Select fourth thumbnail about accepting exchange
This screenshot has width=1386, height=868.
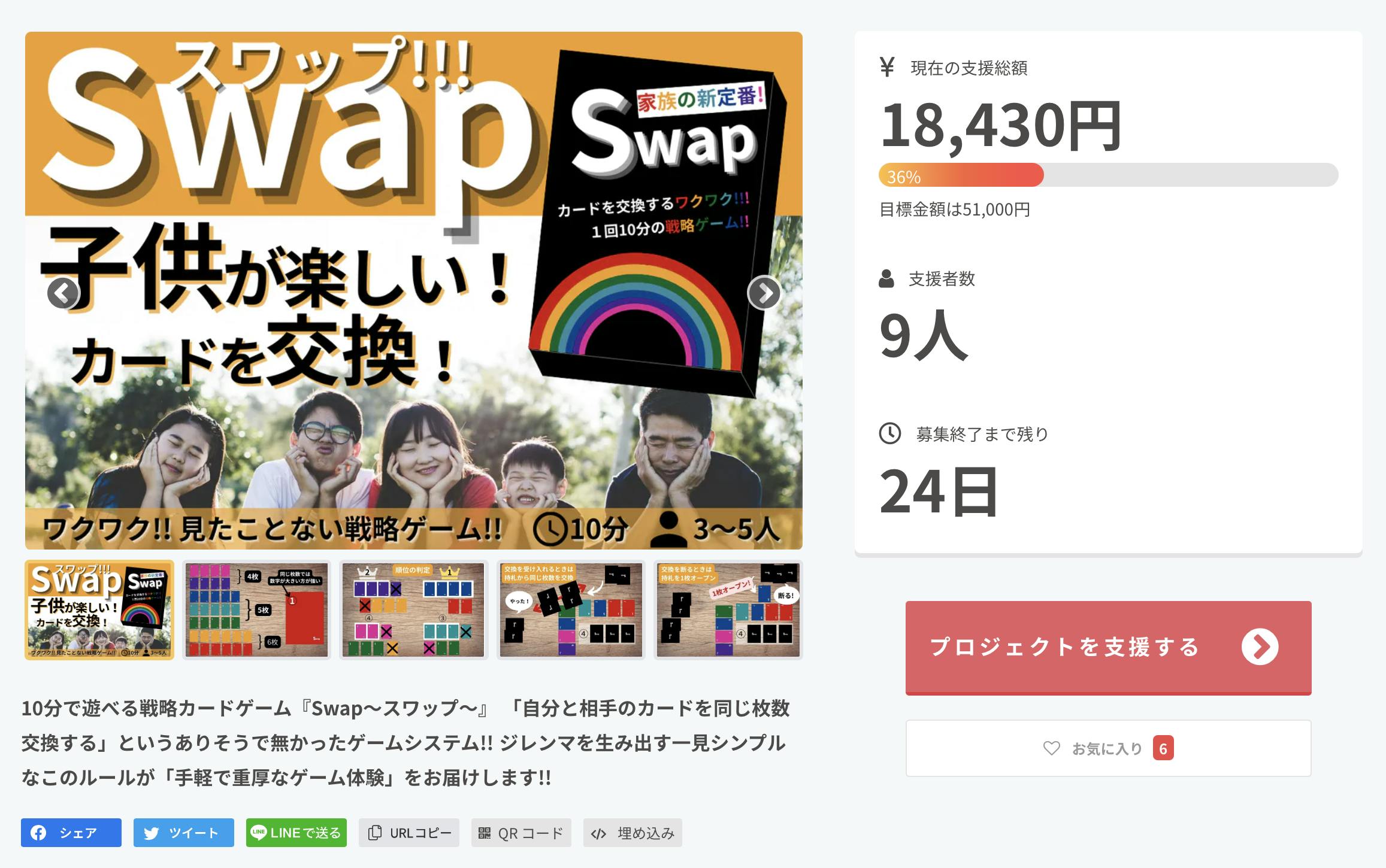pyautogui.click(x=571, y=610)
